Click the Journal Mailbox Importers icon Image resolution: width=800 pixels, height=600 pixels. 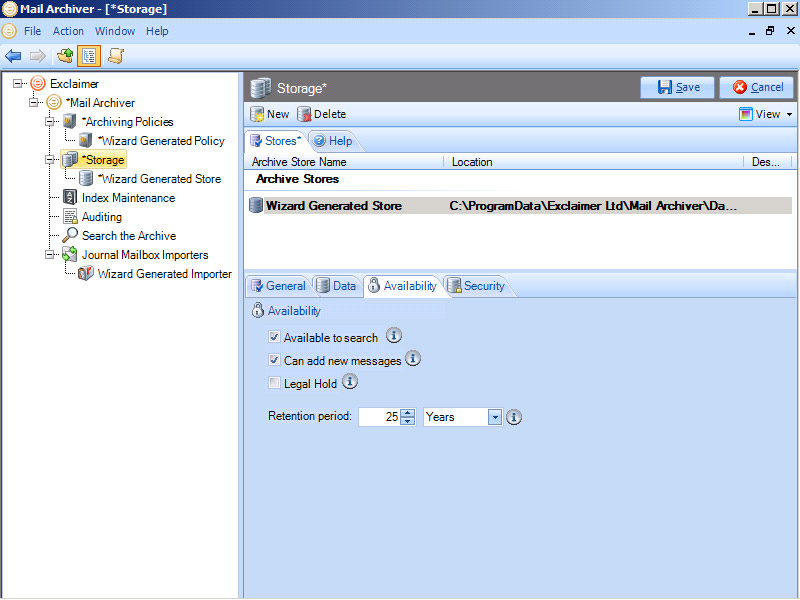tap(70, 254)
